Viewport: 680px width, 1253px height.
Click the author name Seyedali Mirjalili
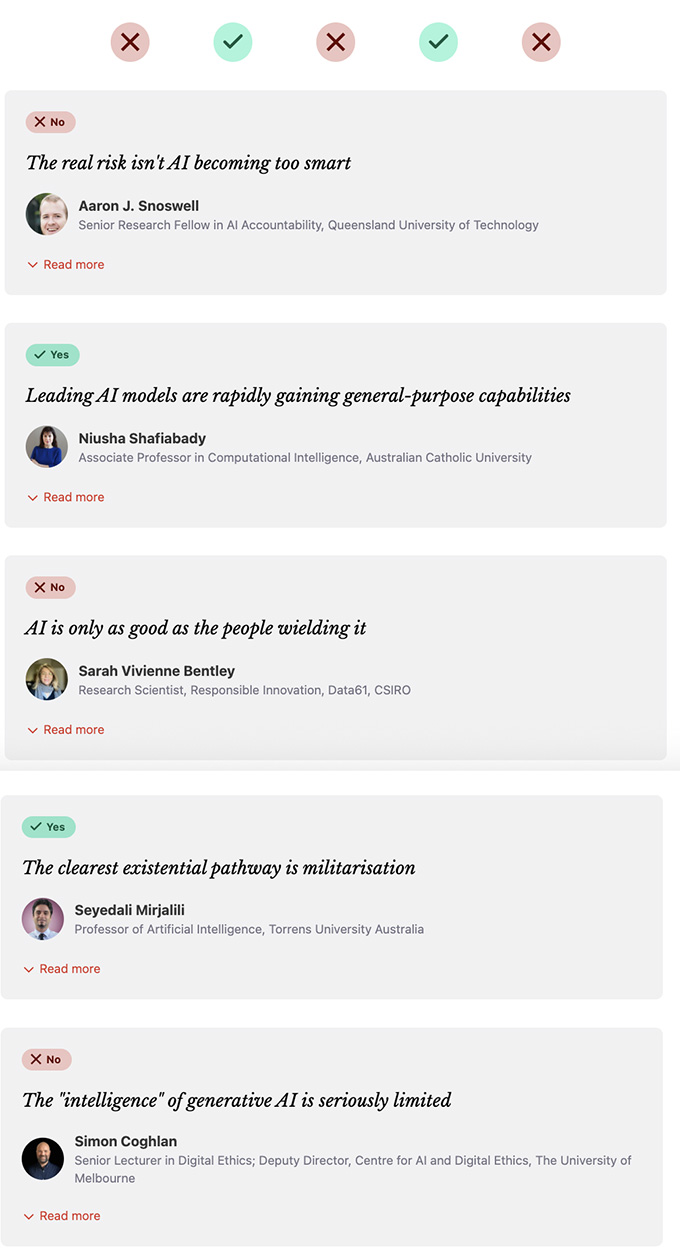130,910
